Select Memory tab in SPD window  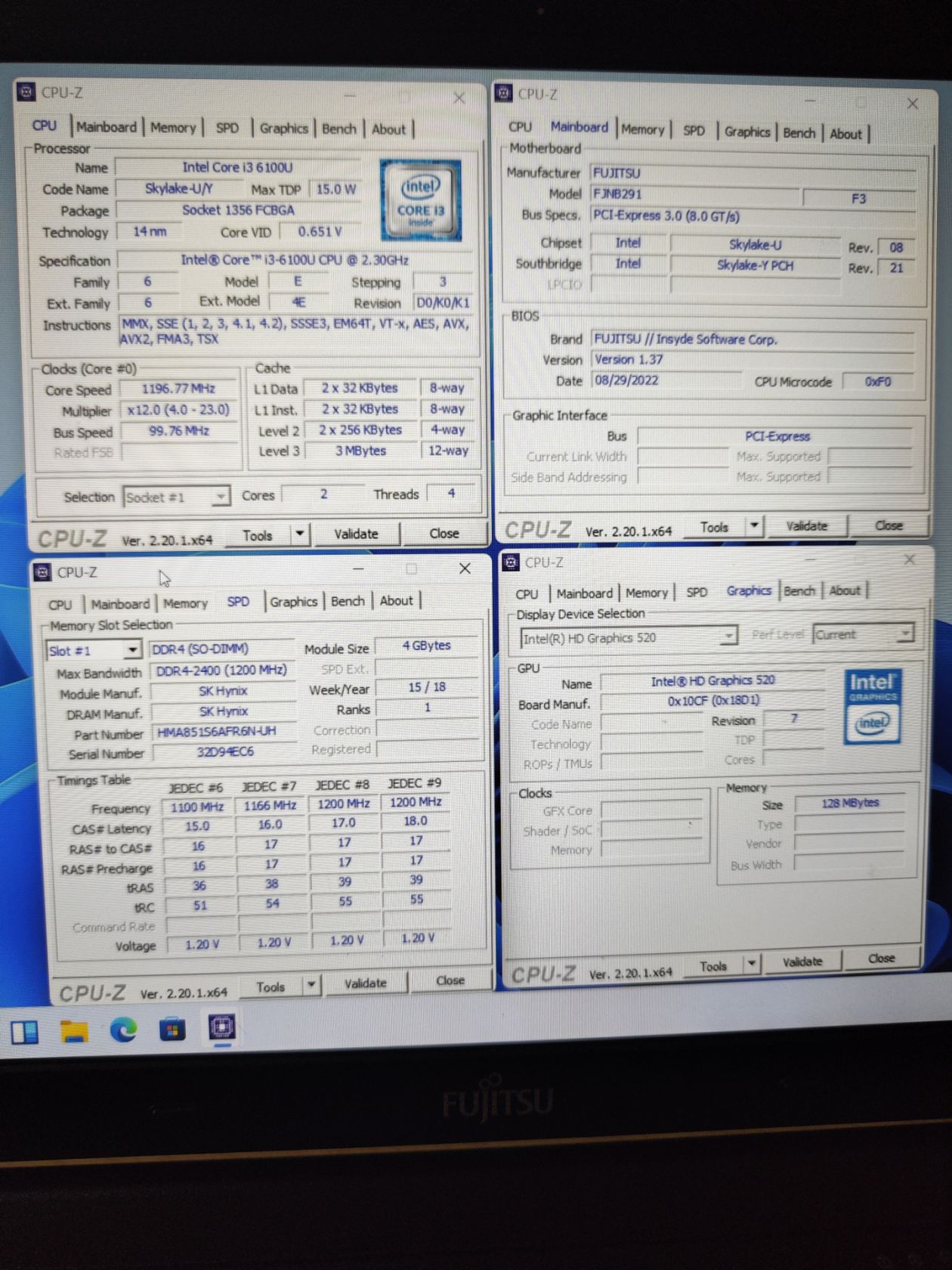(x=185, y=603)
